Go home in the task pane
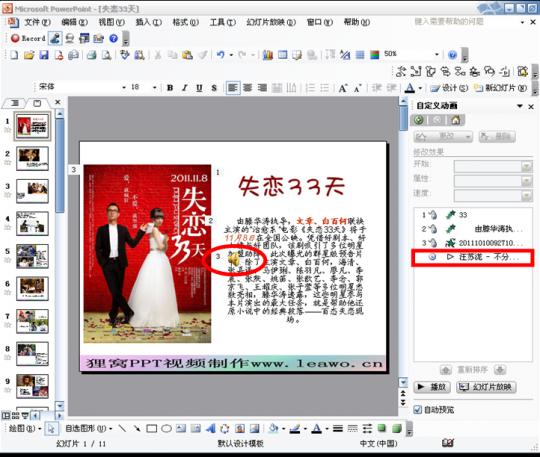Image resolution: width=540 pixels, height=457 pixels. (x=456, y=120)
